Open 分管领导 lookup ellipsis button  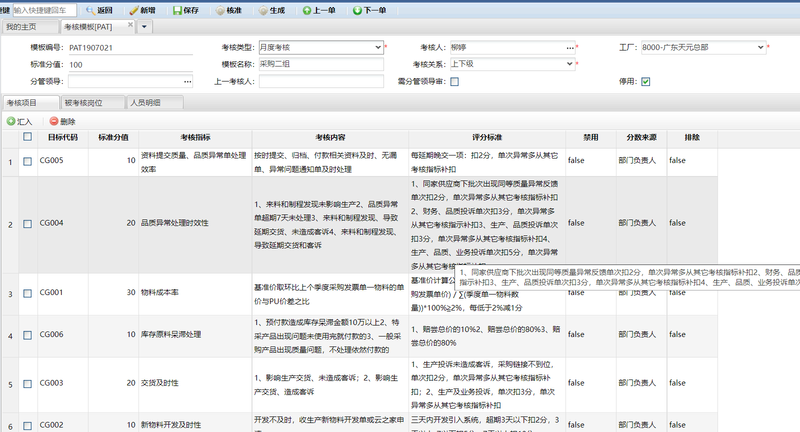[188, 81]
